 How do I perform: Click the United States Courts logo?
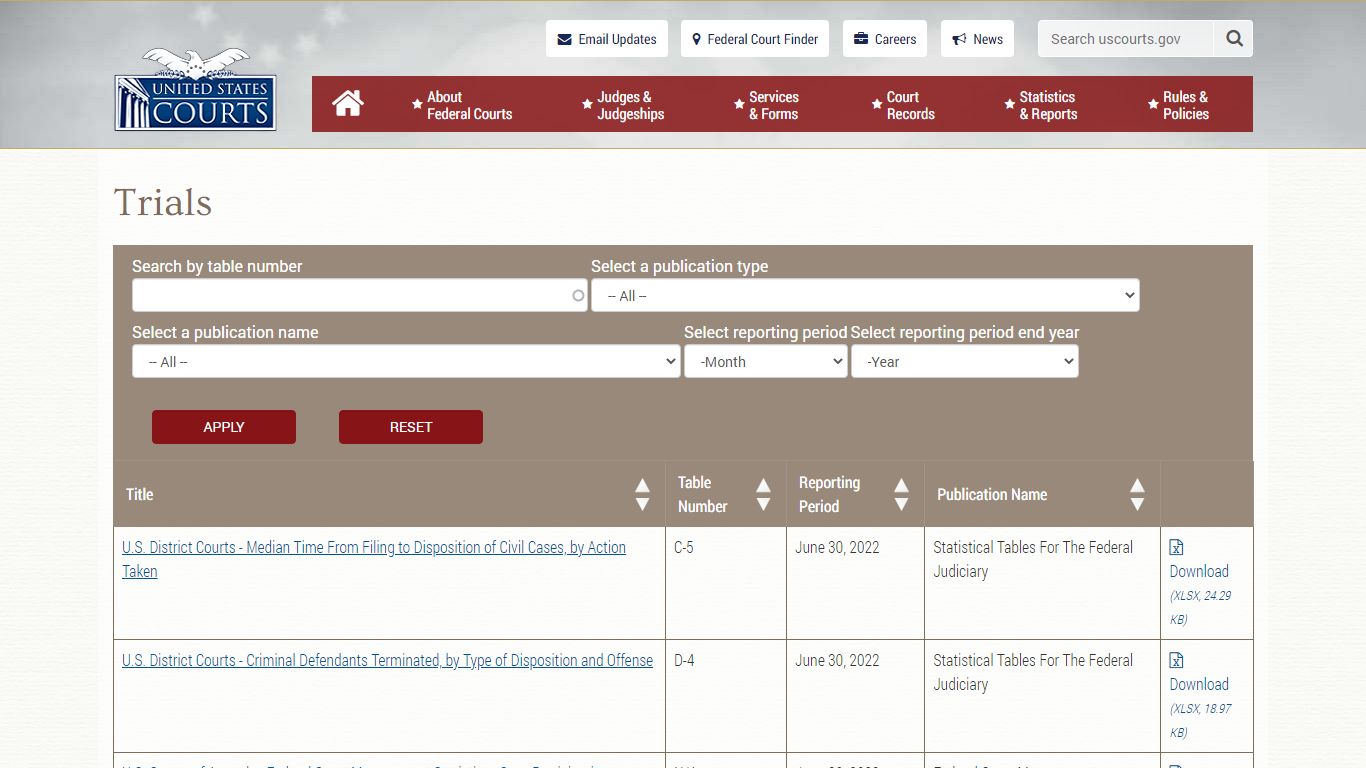click(x=196, y=90)
